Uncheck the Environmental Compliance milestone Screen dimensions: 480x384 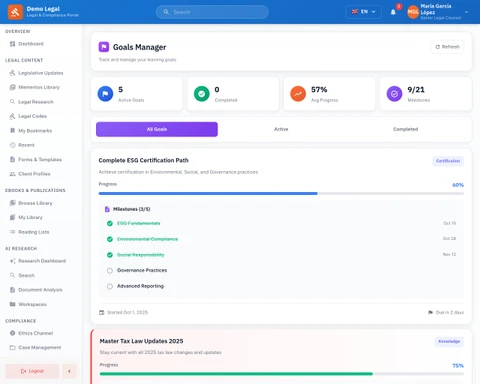110,239
